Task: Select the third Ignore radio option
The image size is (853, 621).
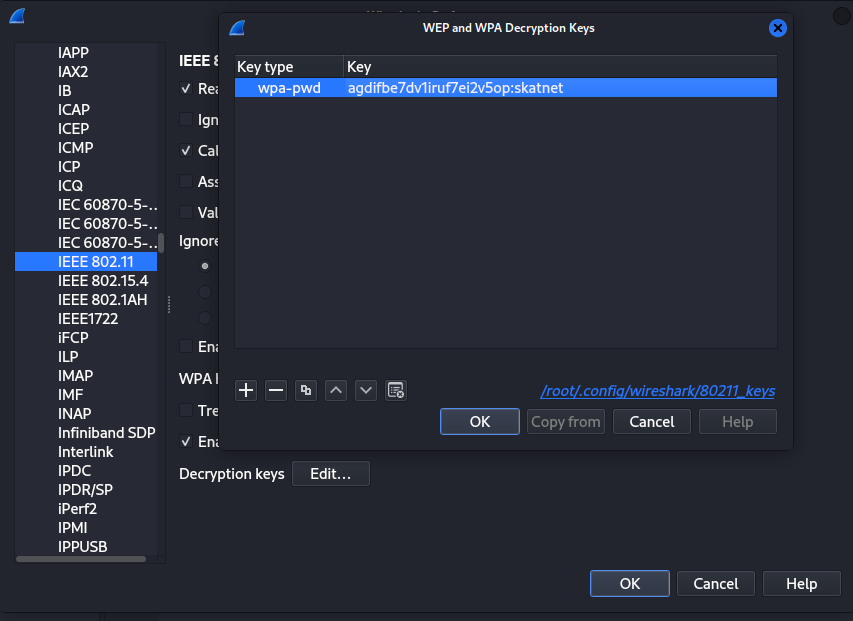Action: (205, 318)
